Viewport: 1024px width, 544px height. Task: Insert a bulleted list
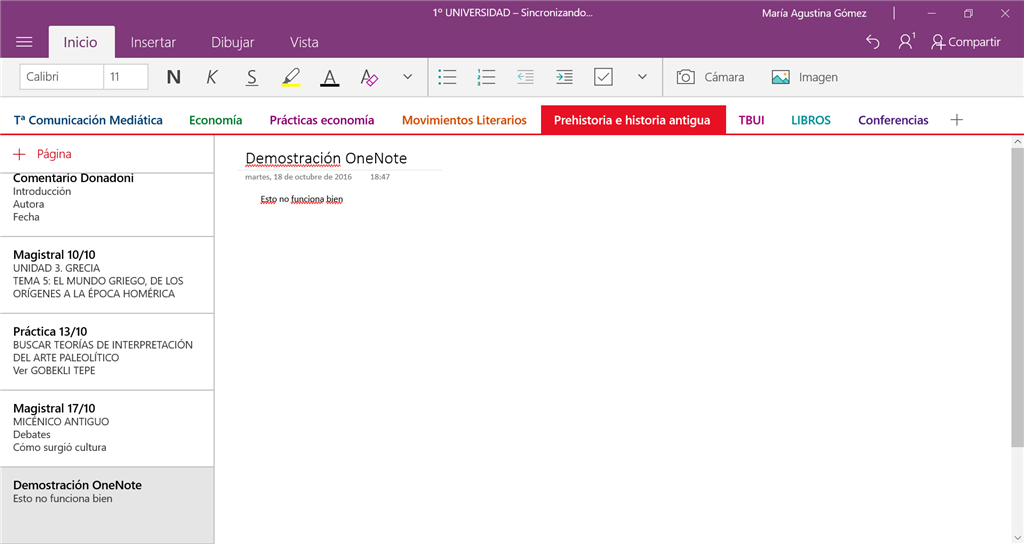pyautogui.click(x=447, y=77)
